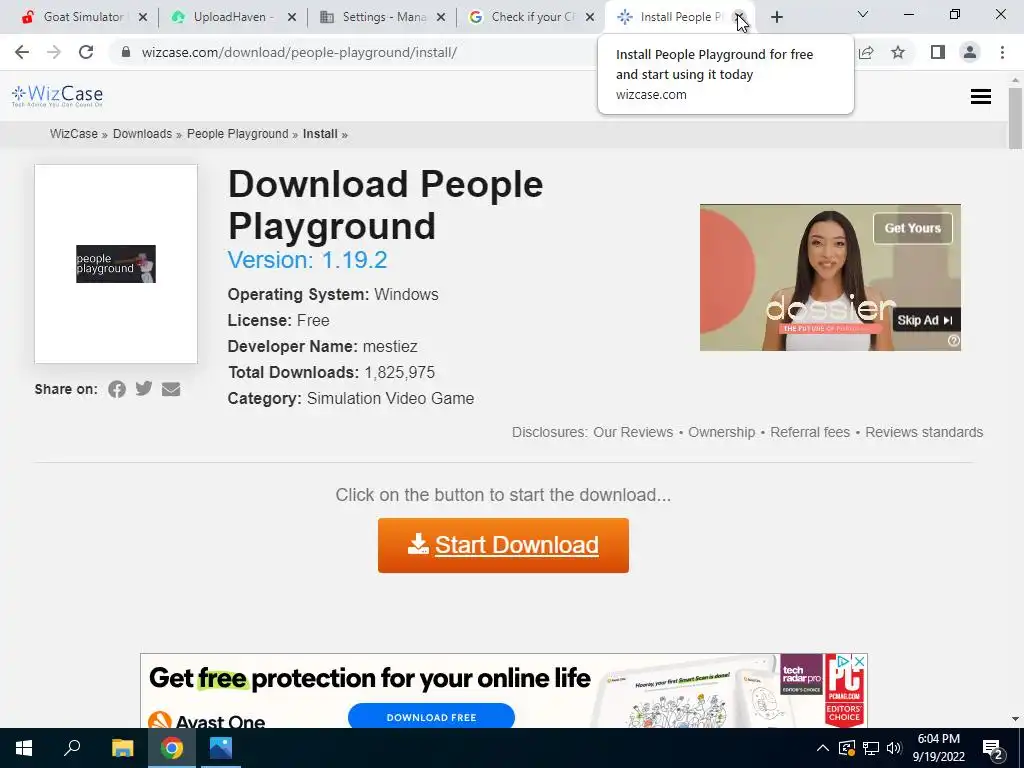Click the Install breadcrumb
The image size is (1024, 768).
coord(320,134)
